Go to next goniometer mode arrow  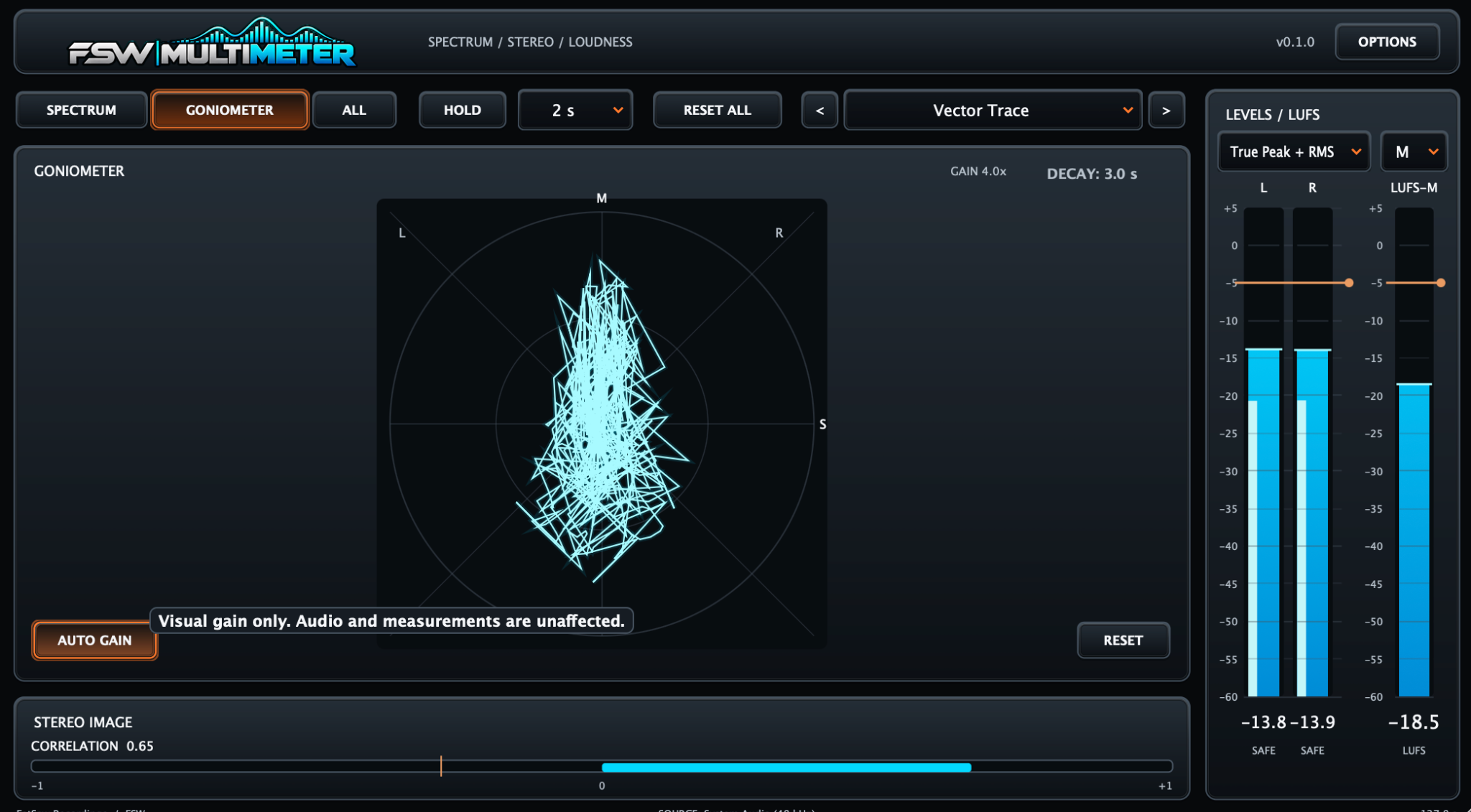(x=1166, y=111)
